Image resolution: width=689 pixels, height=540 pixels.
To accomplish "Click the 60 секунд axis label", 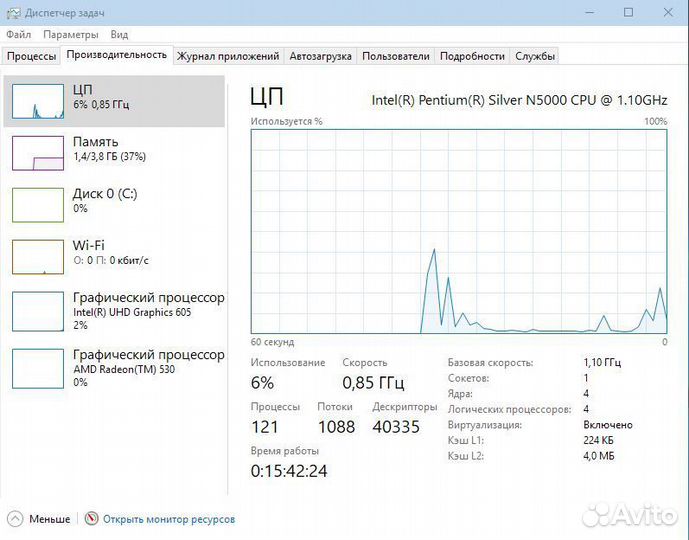I will 272,342.
